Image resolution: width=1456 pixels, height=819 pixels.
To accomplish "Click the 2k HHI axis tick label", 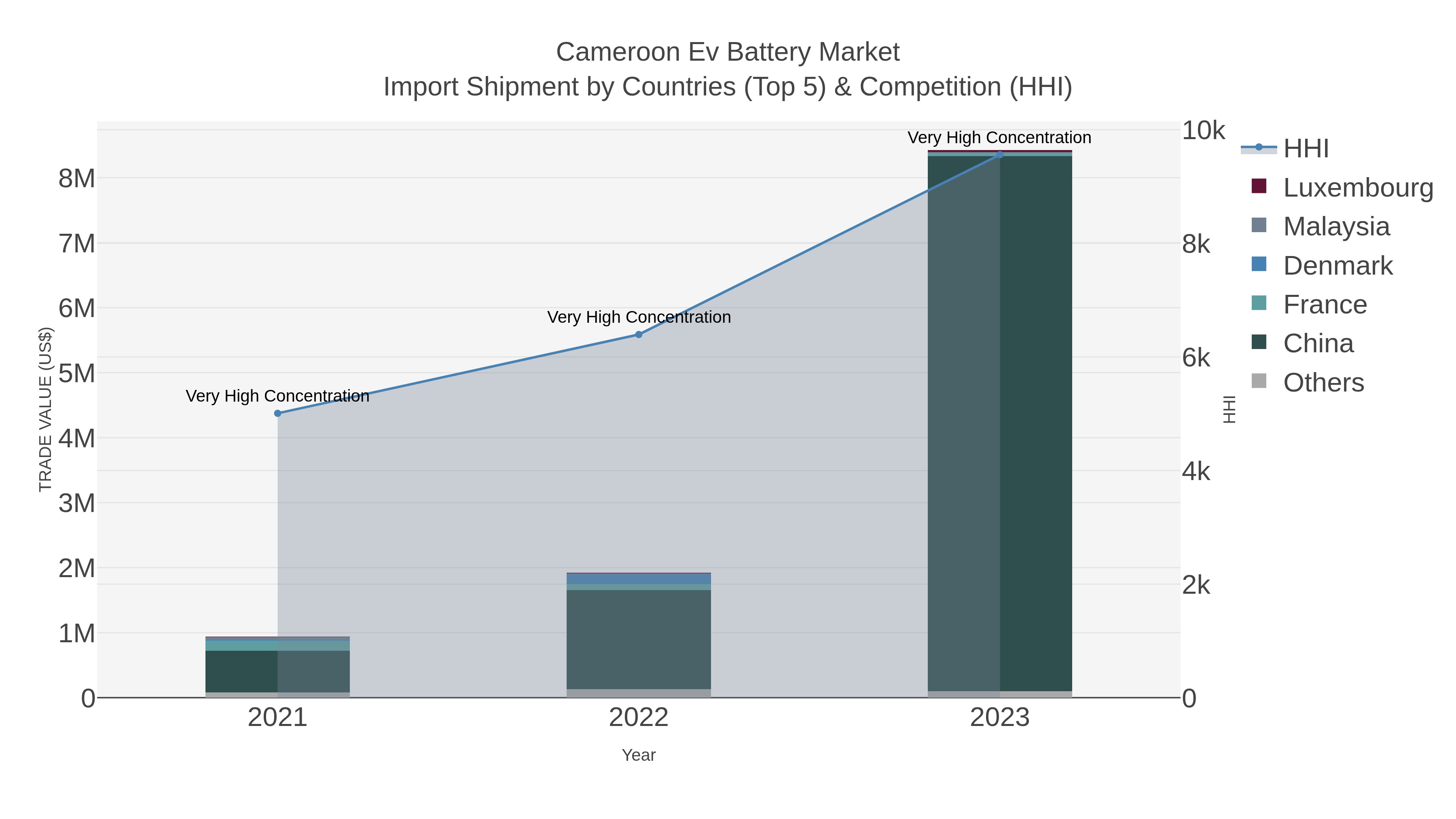I will point(1196,586).
